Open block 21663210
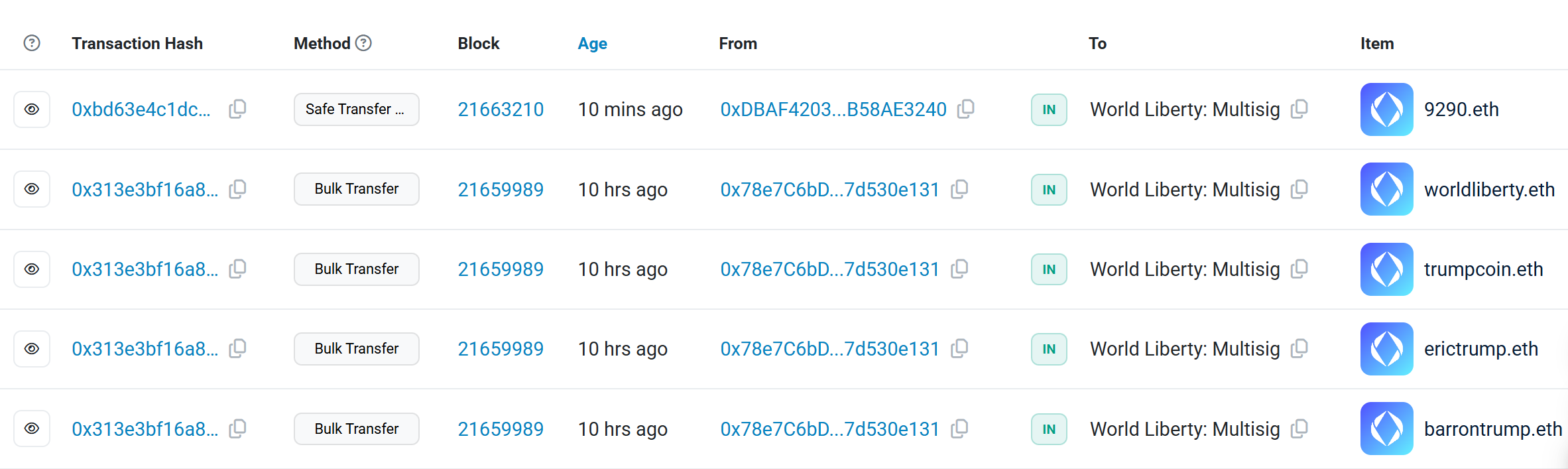The height and width of the screenshot is (469, 1568). pos(501,109)
